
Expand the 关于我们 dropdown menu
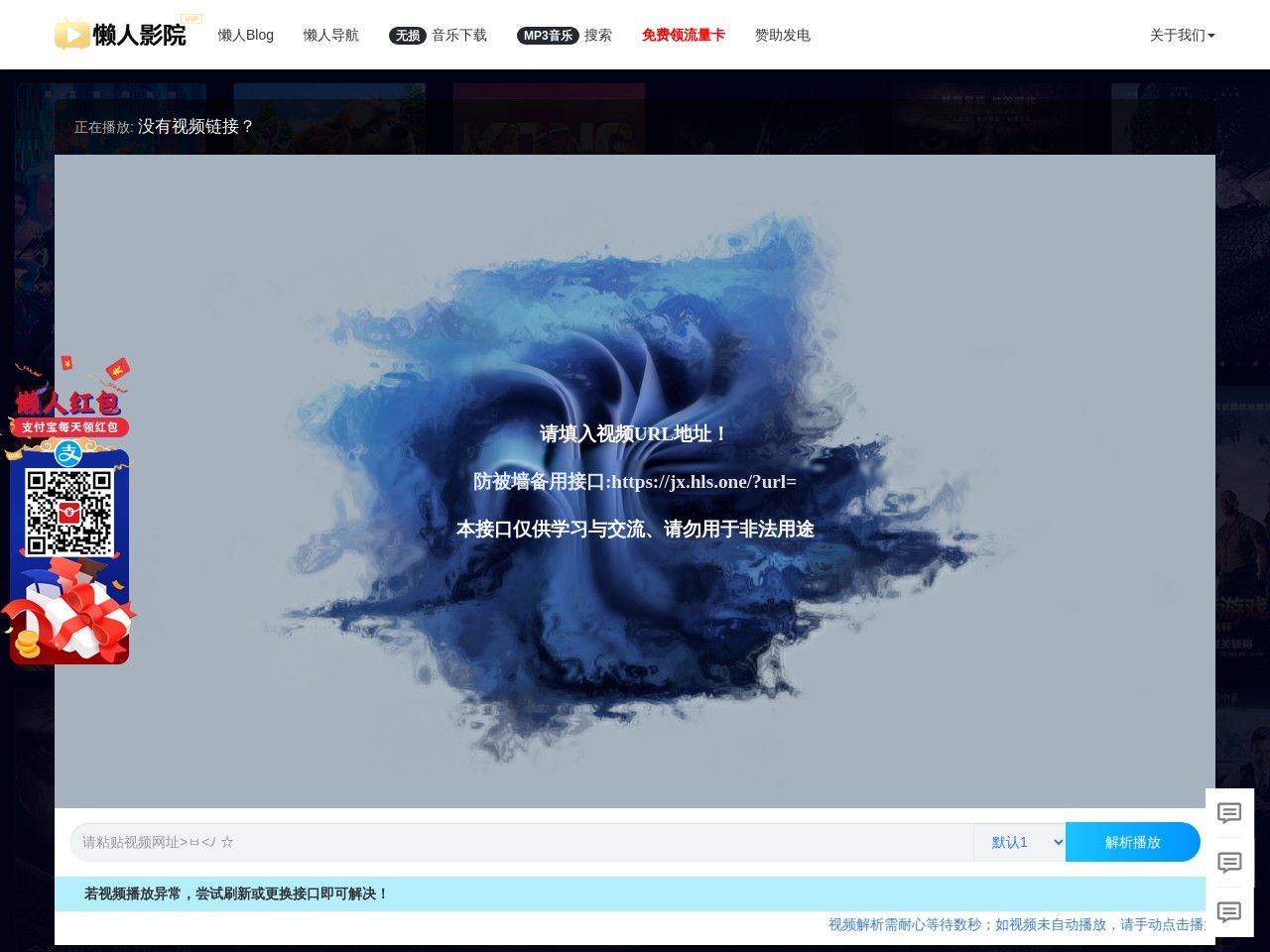[x=1182, y=35]
